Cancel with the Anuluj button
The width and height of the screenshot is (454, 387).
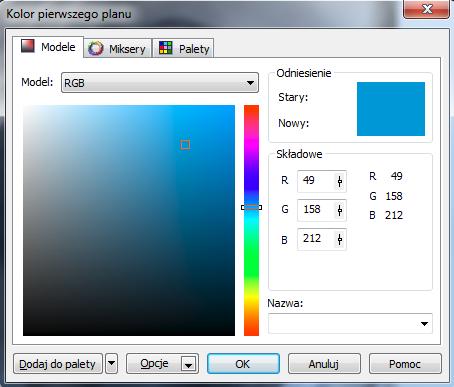point(324,364)
